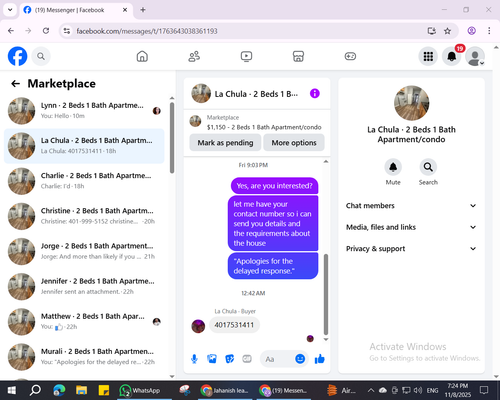Screen dimensions: 500x400
Task: Open Facebook search magnifier icon
Action: tap(41, 56)
